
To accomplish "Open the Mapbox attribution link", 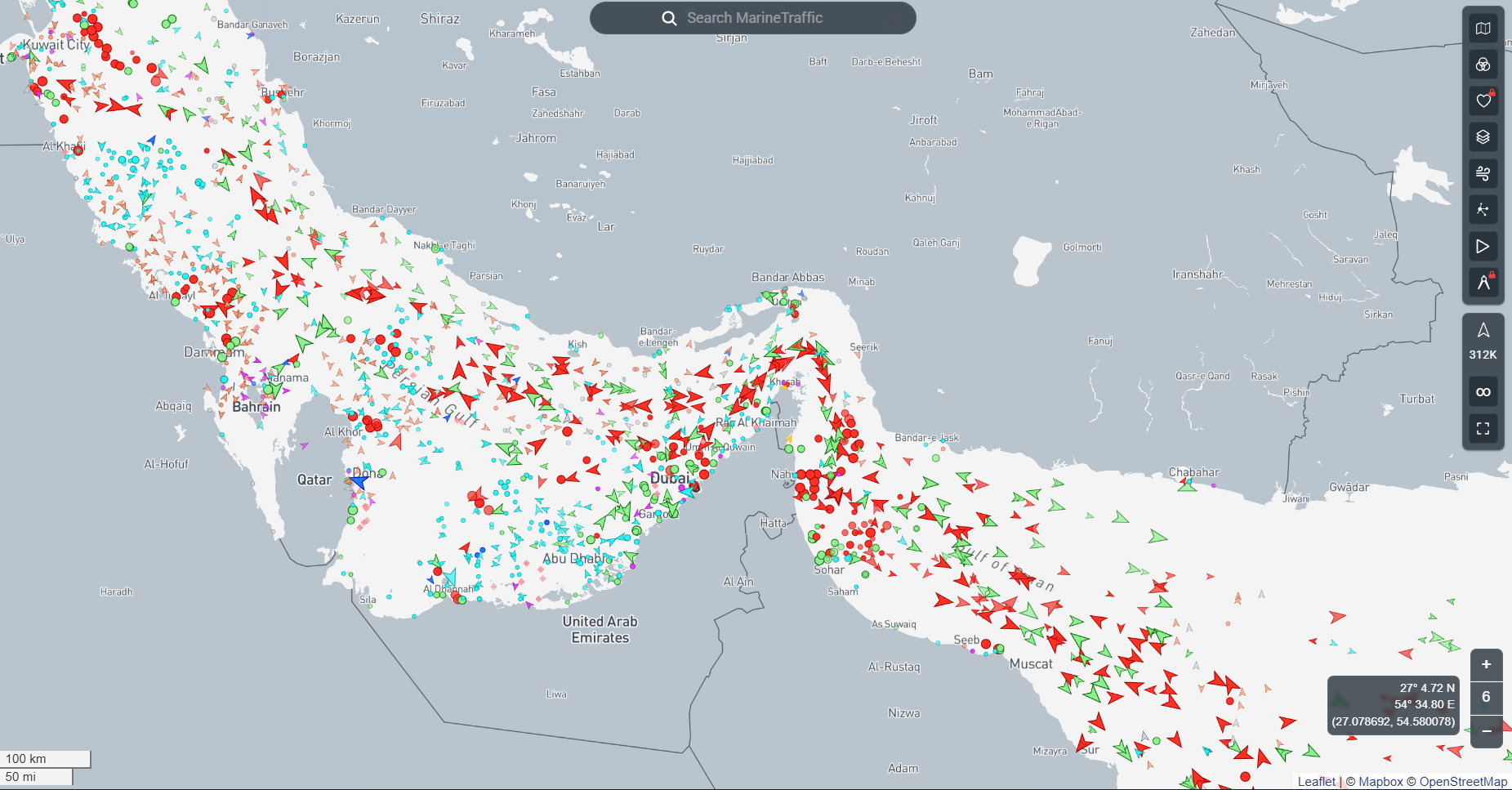I will coord(1380,782).
